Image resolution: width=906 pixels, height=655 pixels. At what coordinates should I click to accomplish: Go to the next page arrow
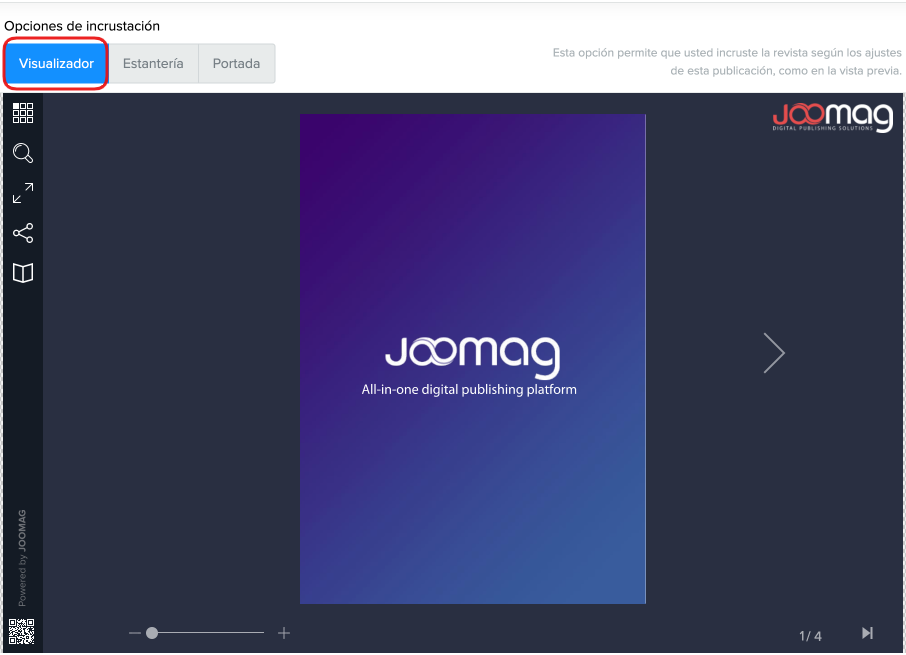[774, 353]
